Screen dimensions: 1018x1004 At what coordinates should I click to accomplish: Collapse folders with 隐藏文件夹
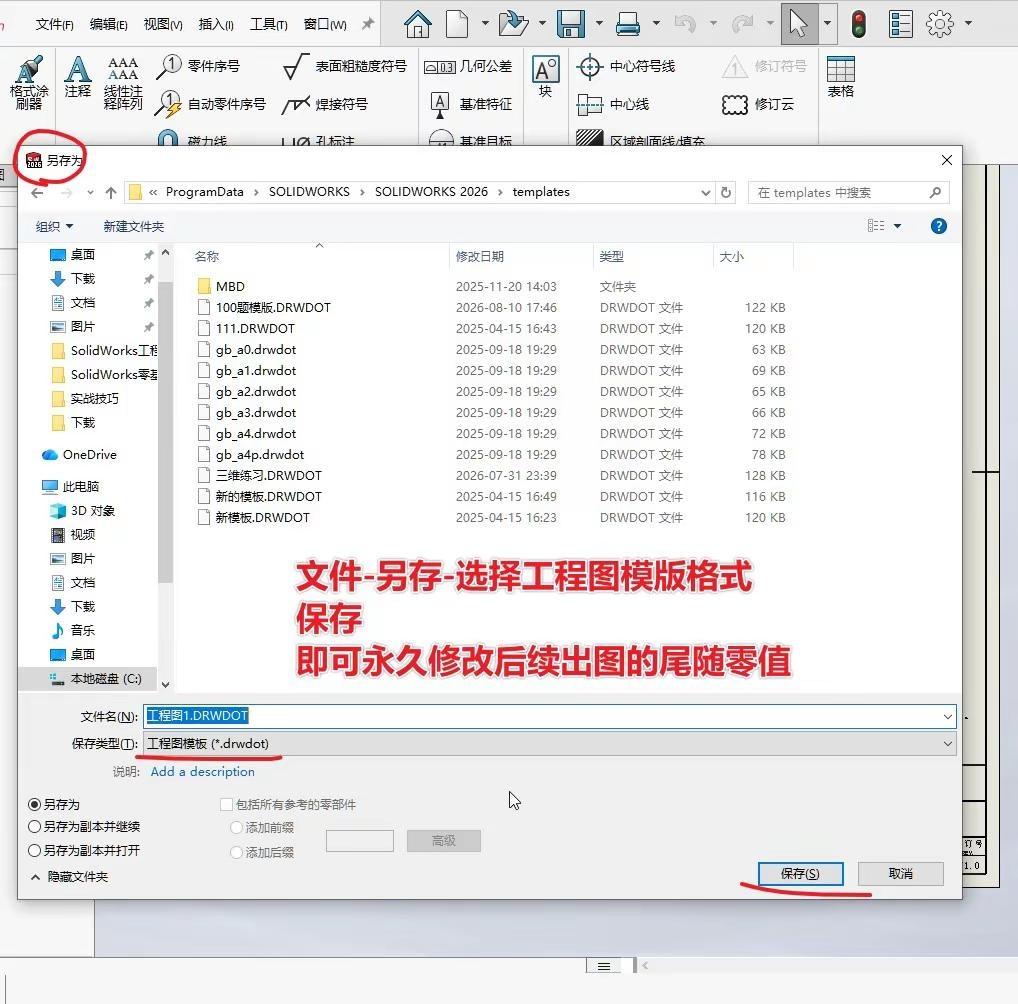coord(69,877)
